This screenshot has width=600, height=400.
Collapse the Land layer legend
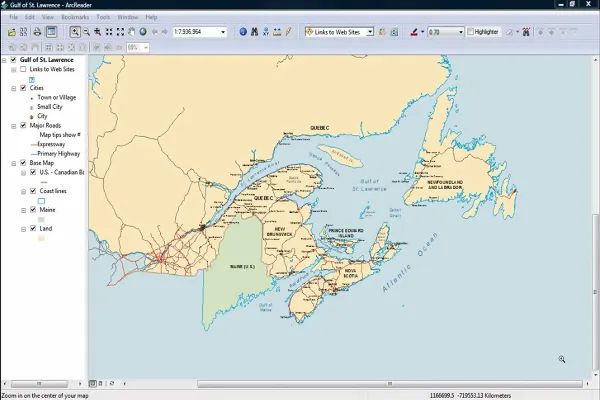[x=23, y=229]
